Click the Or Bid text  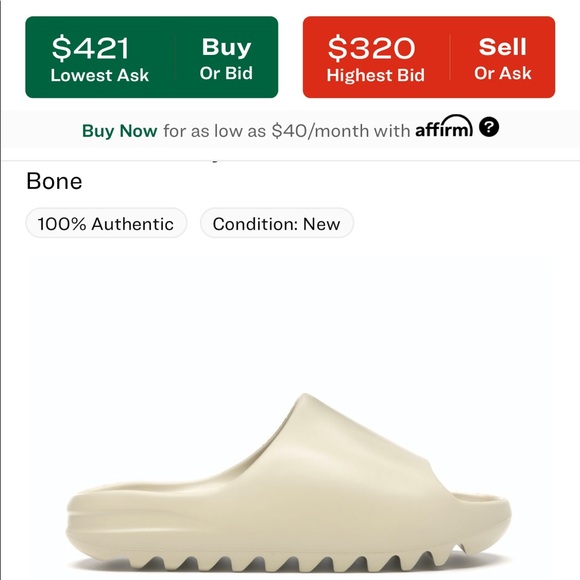point(226,73)
